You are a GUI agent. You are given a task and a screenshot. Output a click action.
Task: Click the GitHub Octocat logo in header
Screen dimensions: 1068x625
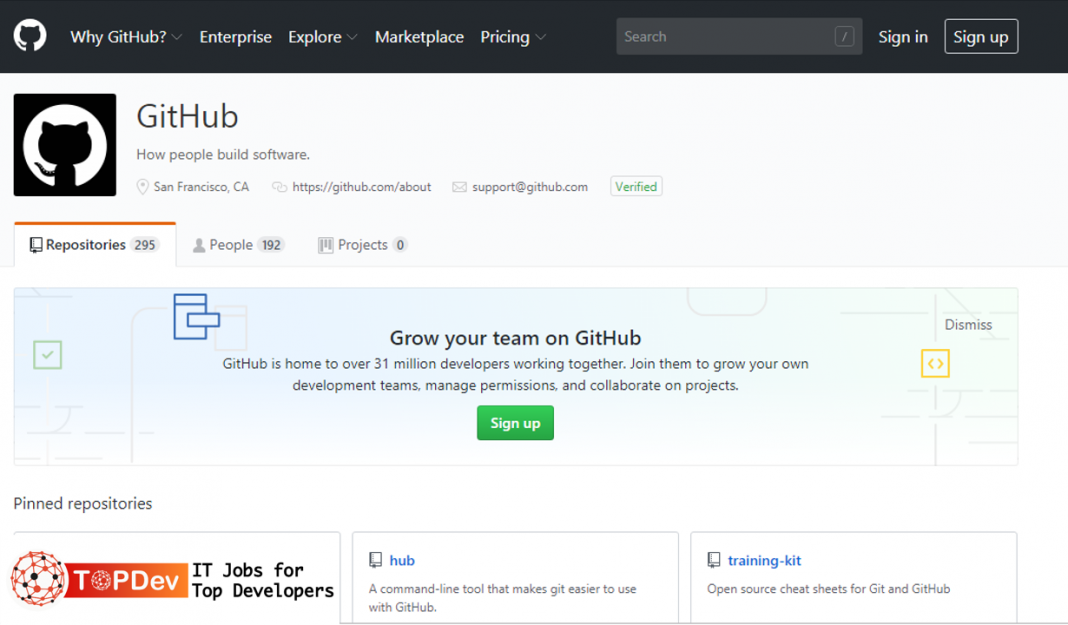coord(30,37)
